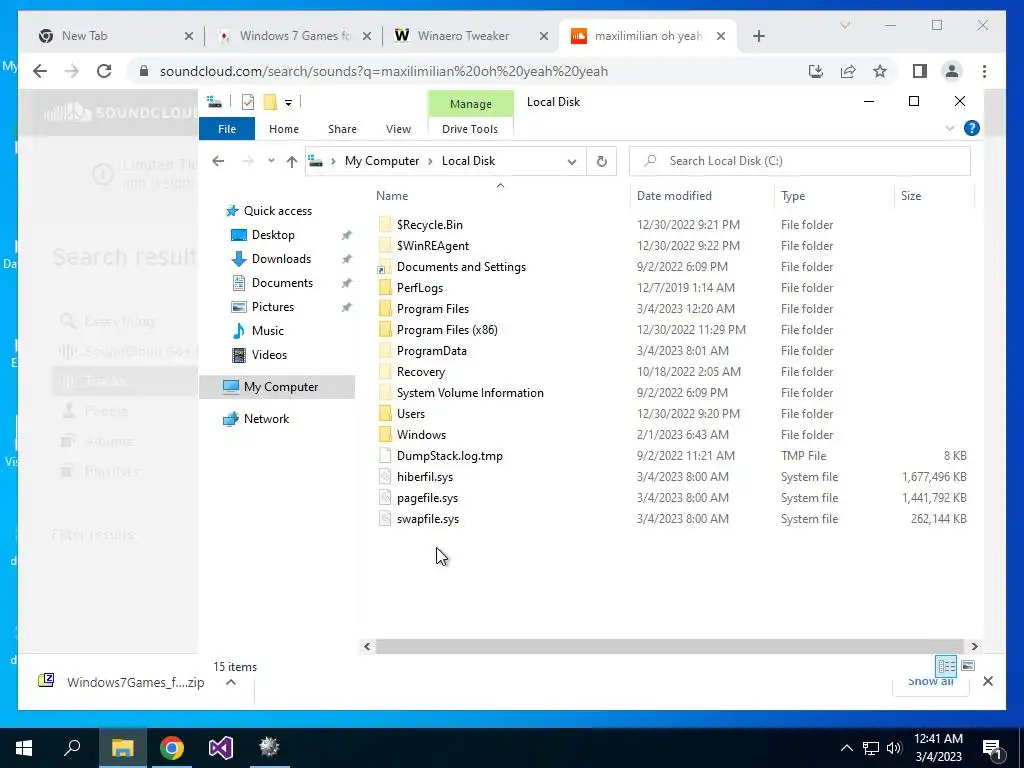
Task: Show hidden system tray icons
Action: tap(846, 748)
